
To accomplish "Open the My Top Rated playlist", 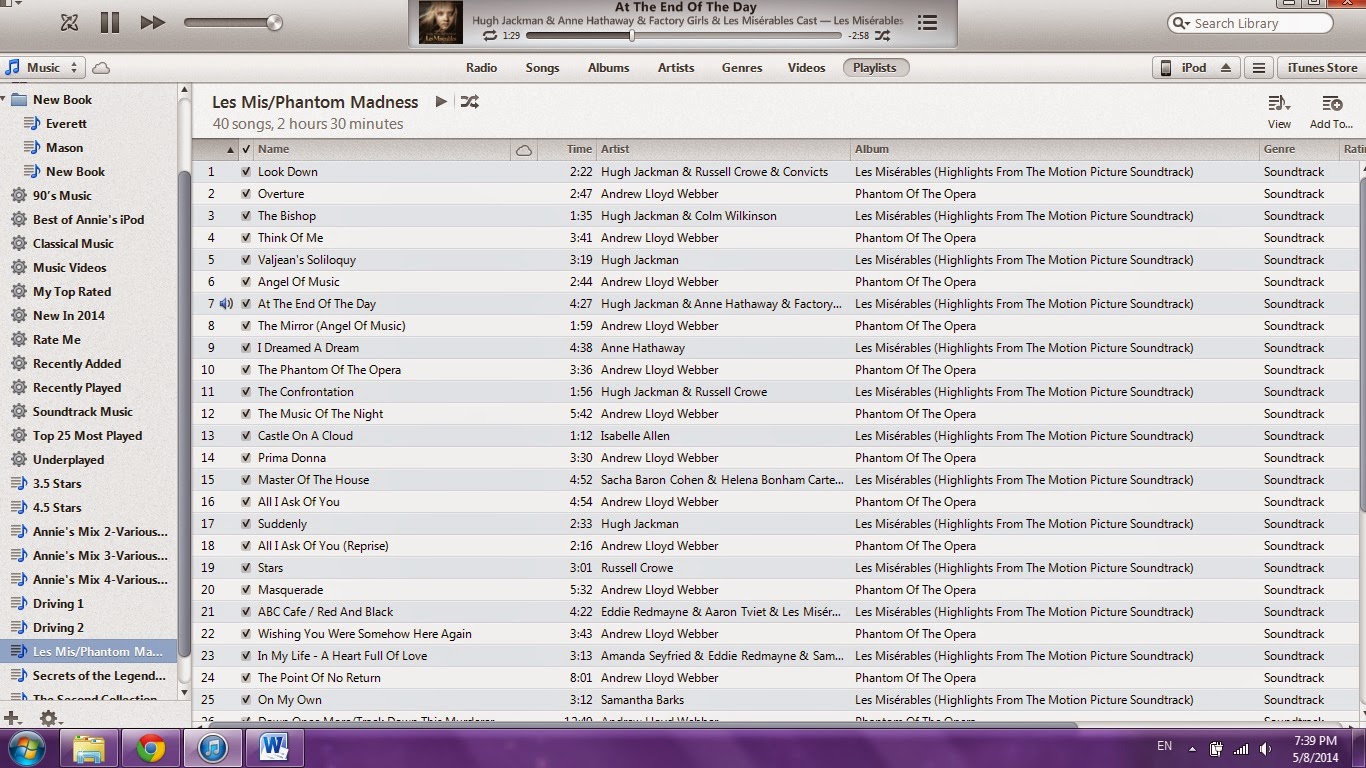I will point(72,291).
